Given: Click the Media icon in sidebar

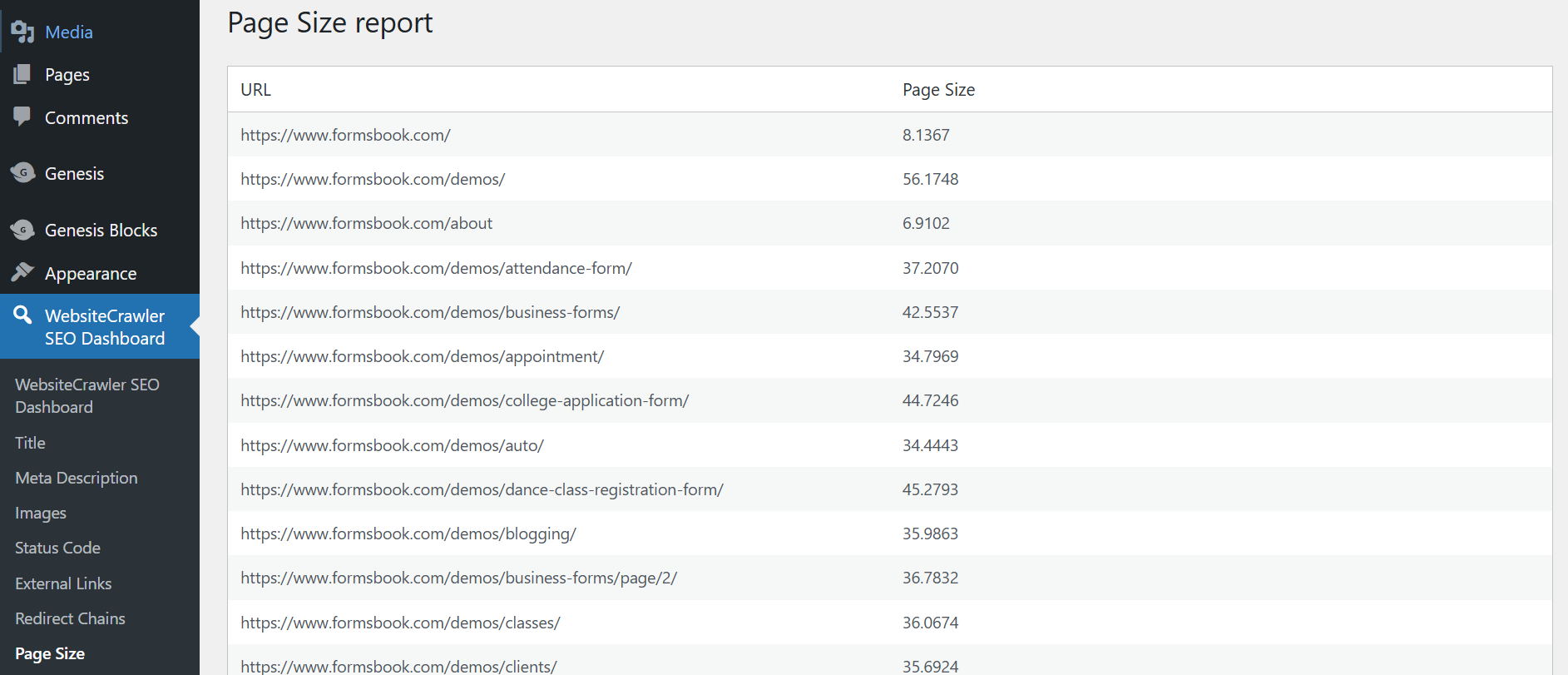Looking at the screenshot, I should pos(22,32).
